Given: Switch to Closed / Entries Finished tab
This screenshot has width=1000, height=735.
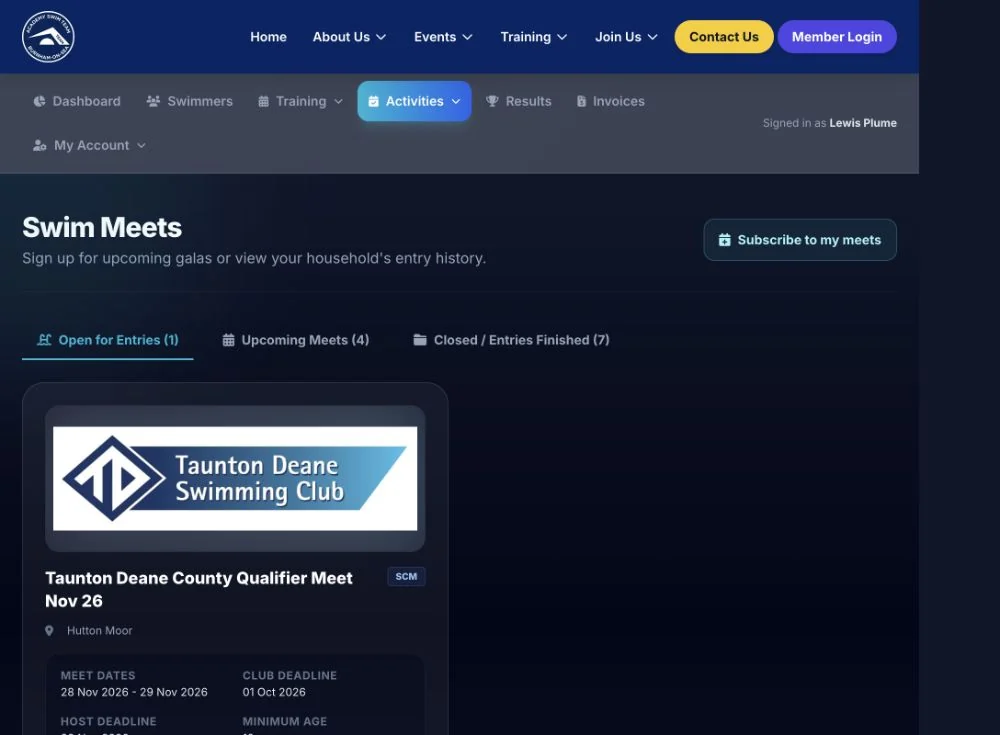Looking at the screenshot, I should coord(511,340).
